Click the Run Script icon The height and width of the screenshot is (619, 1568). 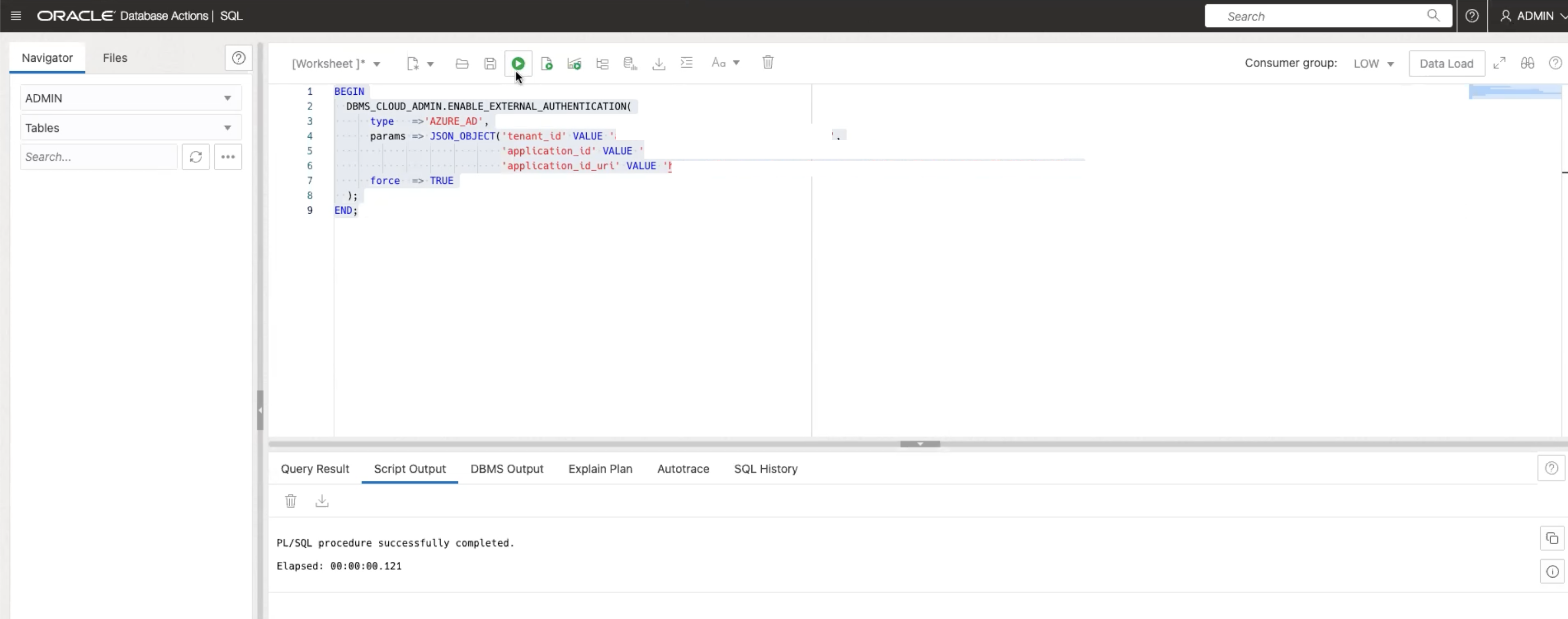[546, 63]
